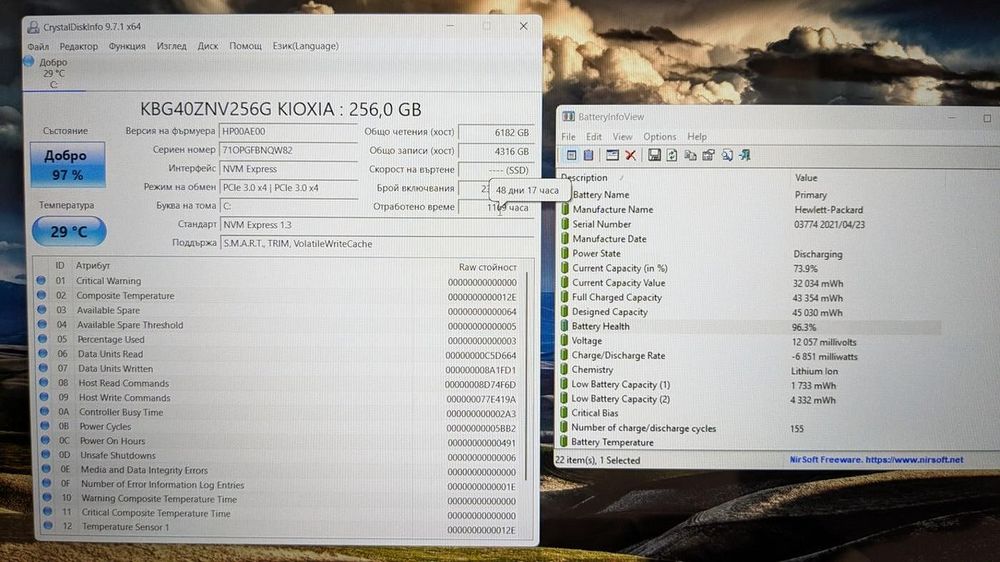The height and width of the screenshot is (562, 1000).
Task: Click green battery icon beside Manufacture Name
Action: click(564, 209)
